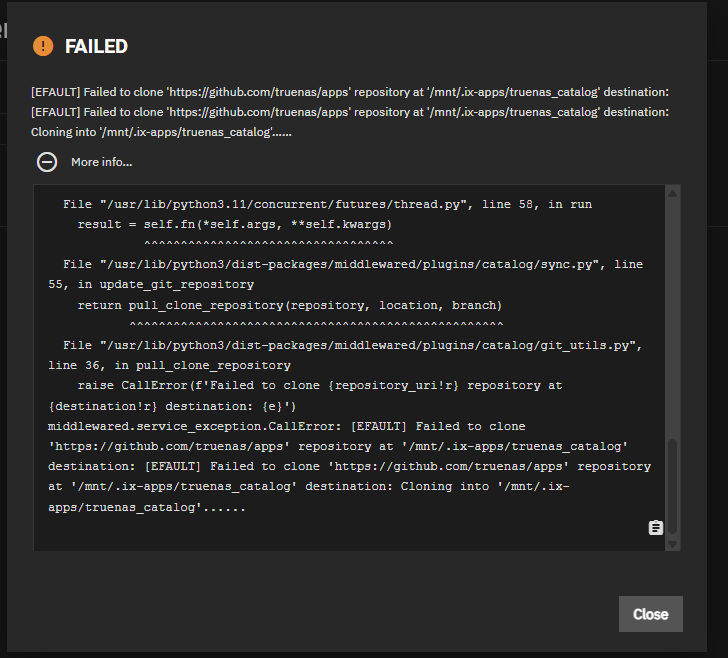Close the FAILED error dialog
The height and width of the screenshot is (658, 728).
coord(650,614)
